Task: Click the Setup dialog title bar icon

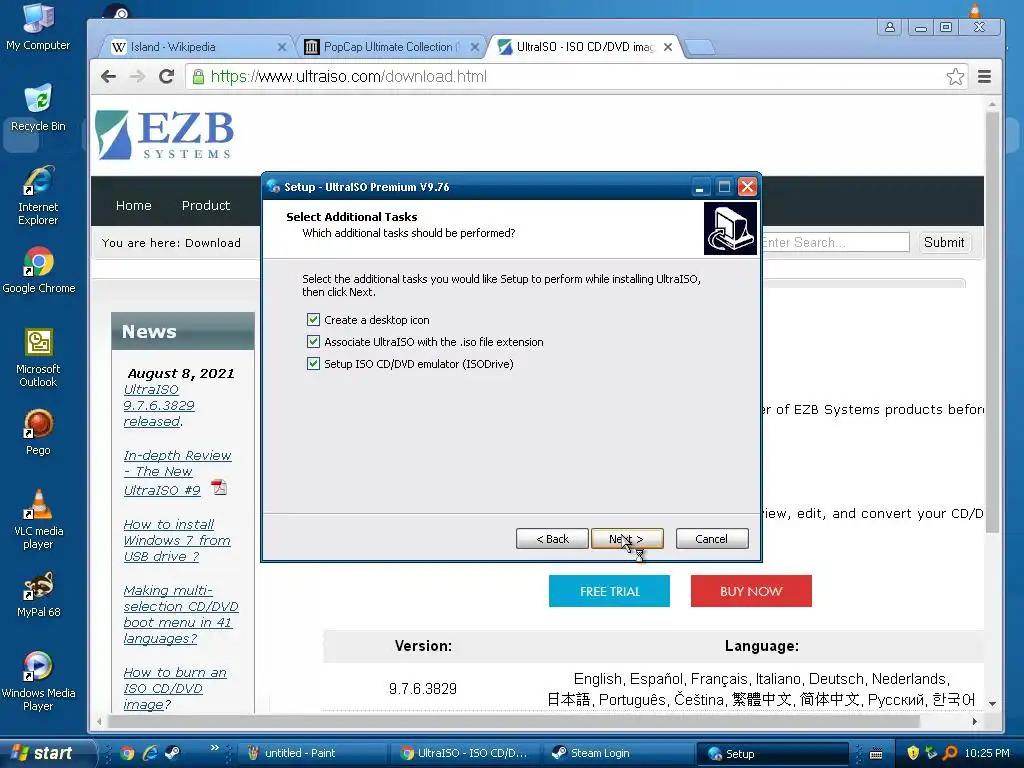Action: 273,187
